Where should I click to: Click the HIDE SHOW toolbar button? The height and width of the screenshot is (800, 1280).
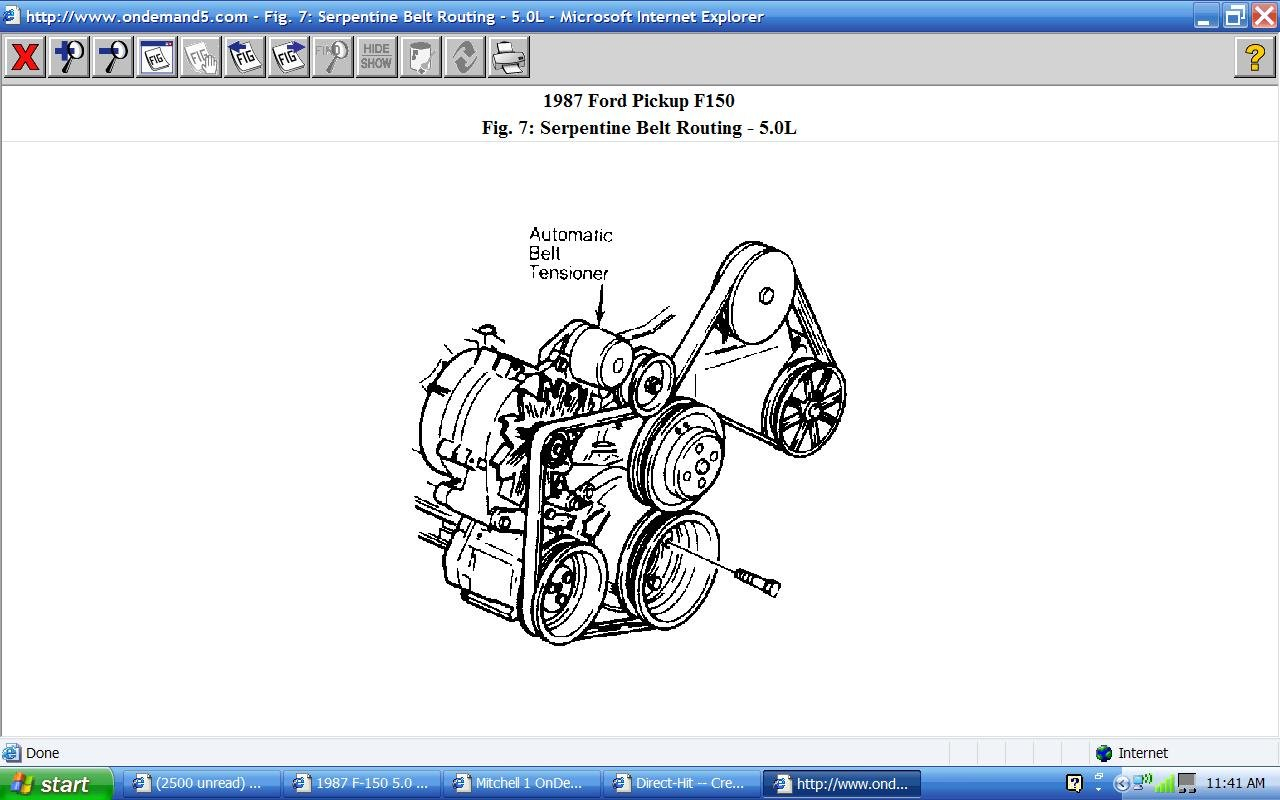[377, 57]
